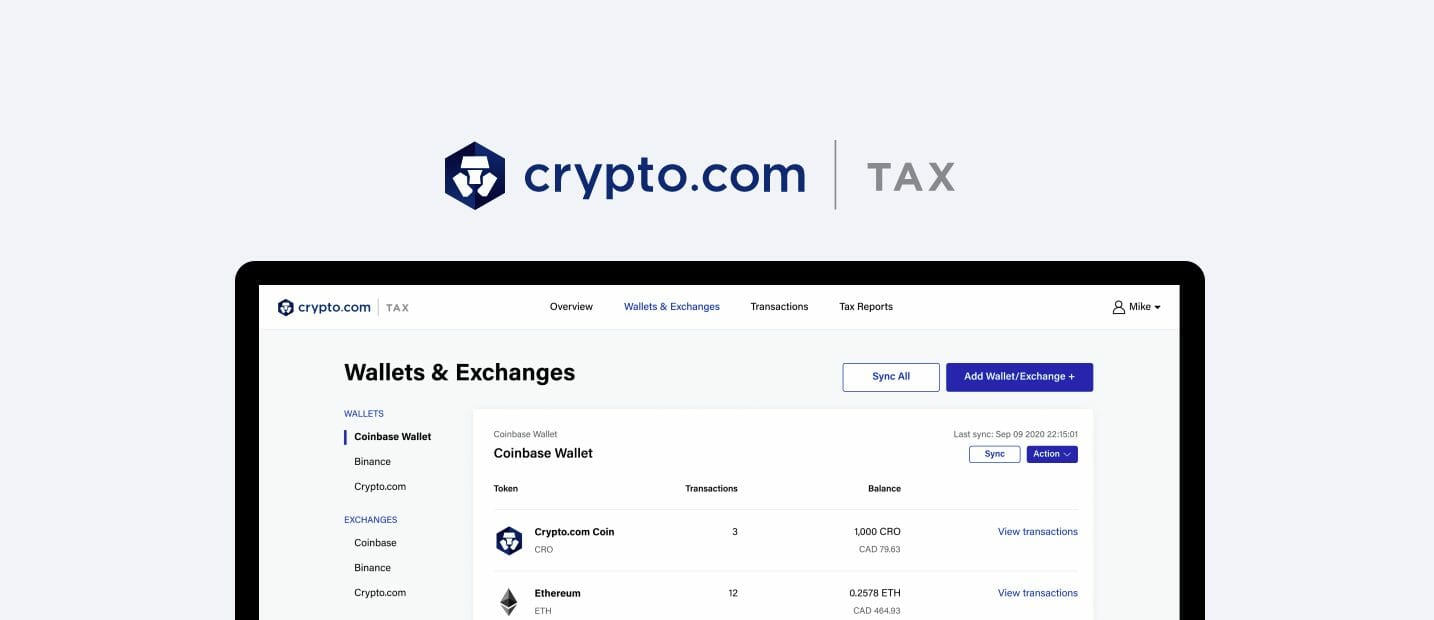
Task: Select Binance under the WALLETS section
Action: 372,461
